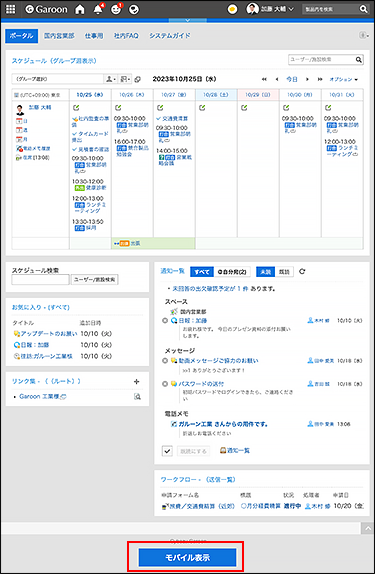Open the オプション dropdown
The width and height of the screenshot is (375, 574).
pyautogui.click(x=343, y=79)
